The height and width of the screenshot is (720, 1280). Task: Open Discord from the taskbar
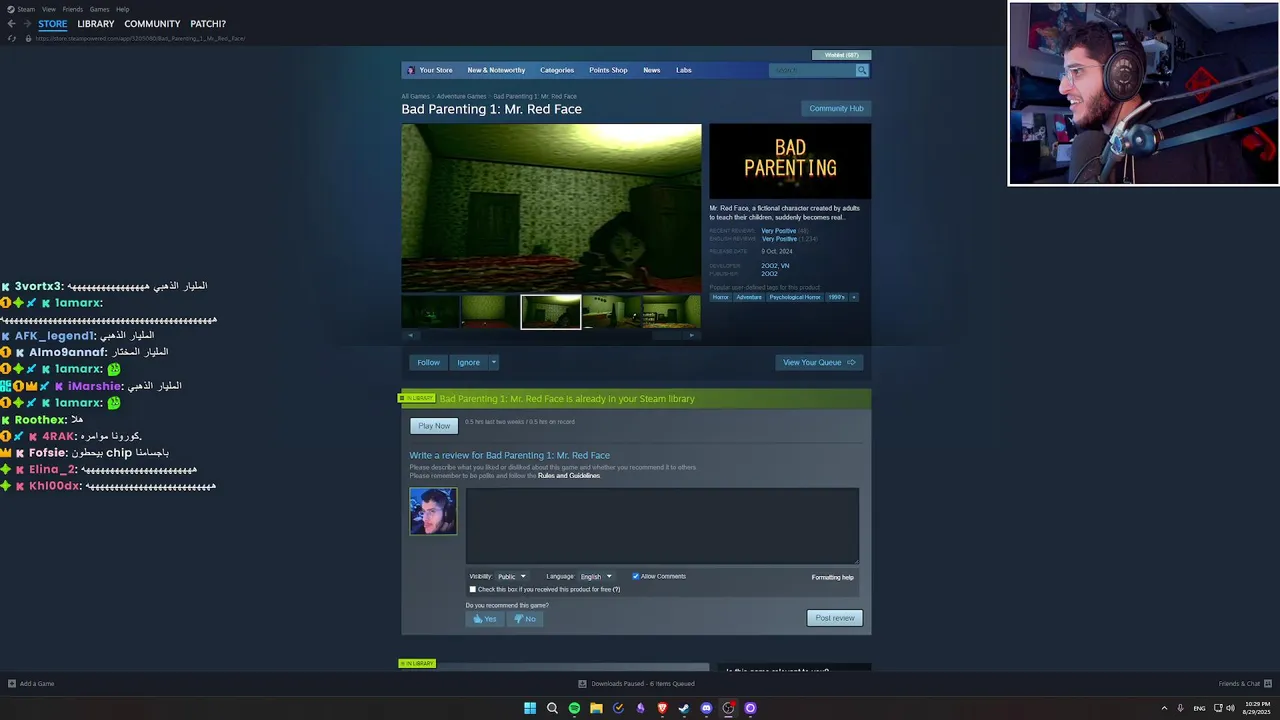tap(706, 708)
